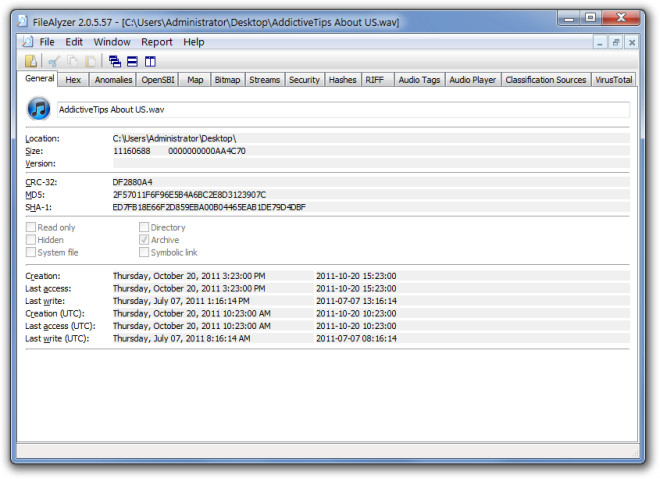This screenshot has width=660, height=479.
Task: Open the File menu
Action: click(47, 42)
